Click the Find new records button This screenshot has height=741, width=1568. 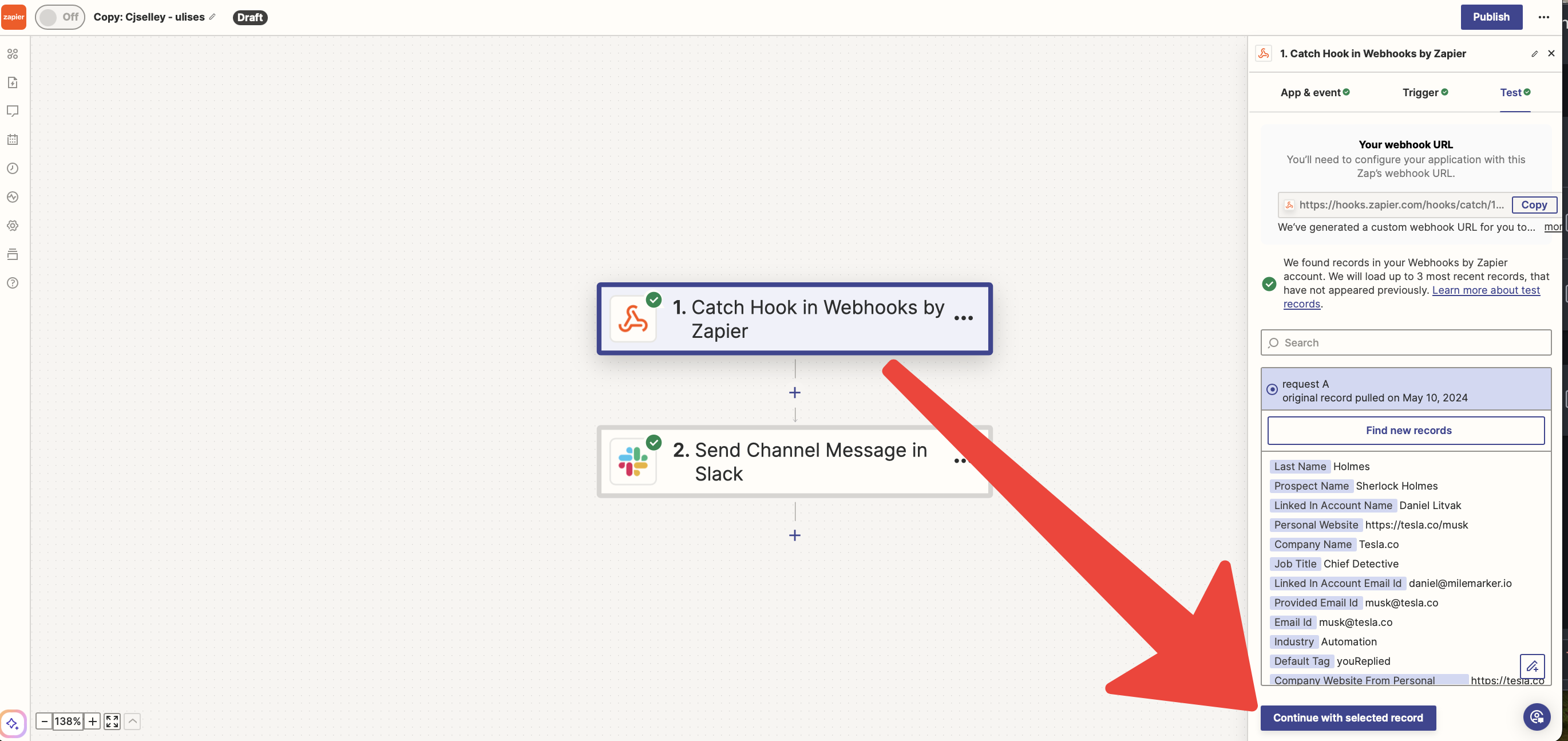[1408, 431]
